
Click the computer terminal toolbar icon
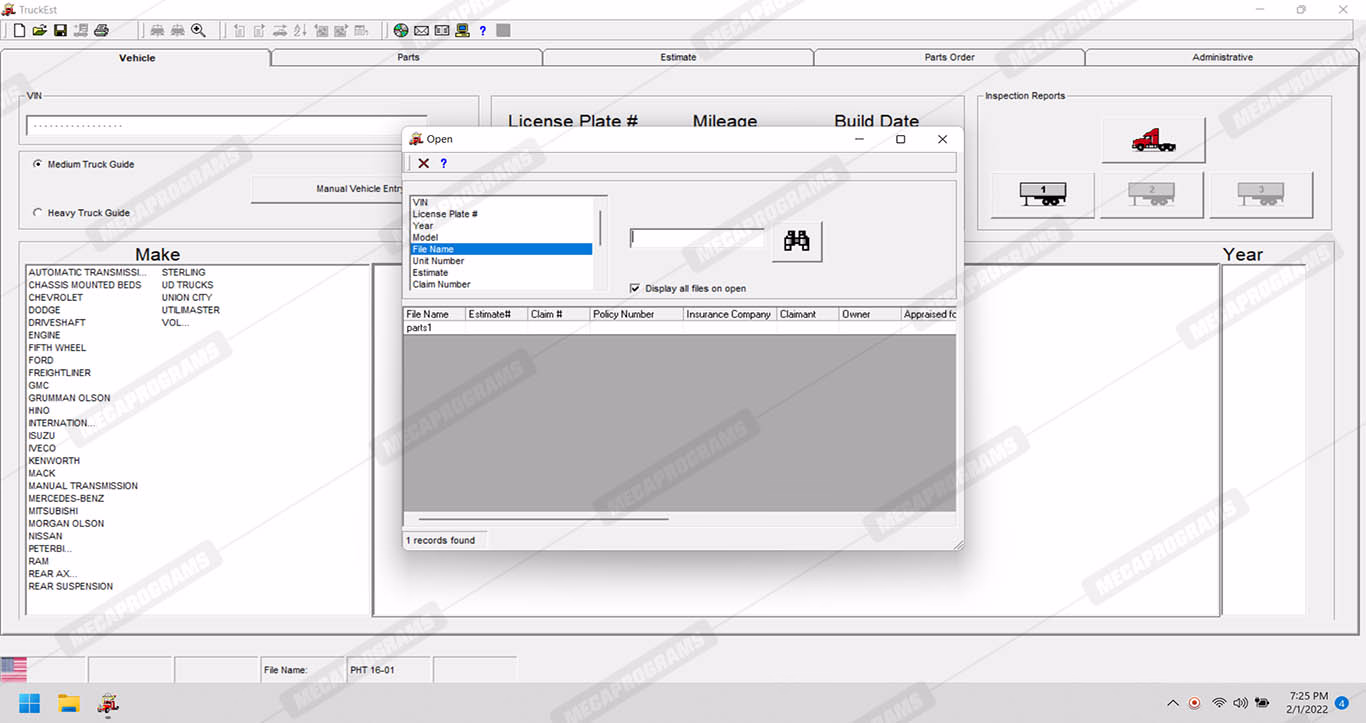462,31
